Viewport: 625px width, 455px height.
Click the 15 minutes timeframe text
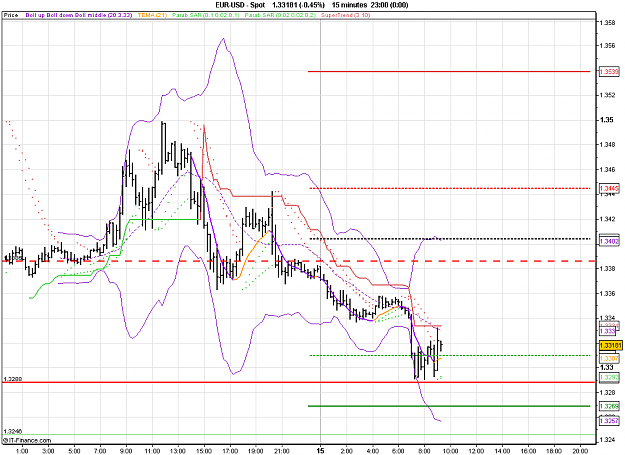tap(350, 5)
